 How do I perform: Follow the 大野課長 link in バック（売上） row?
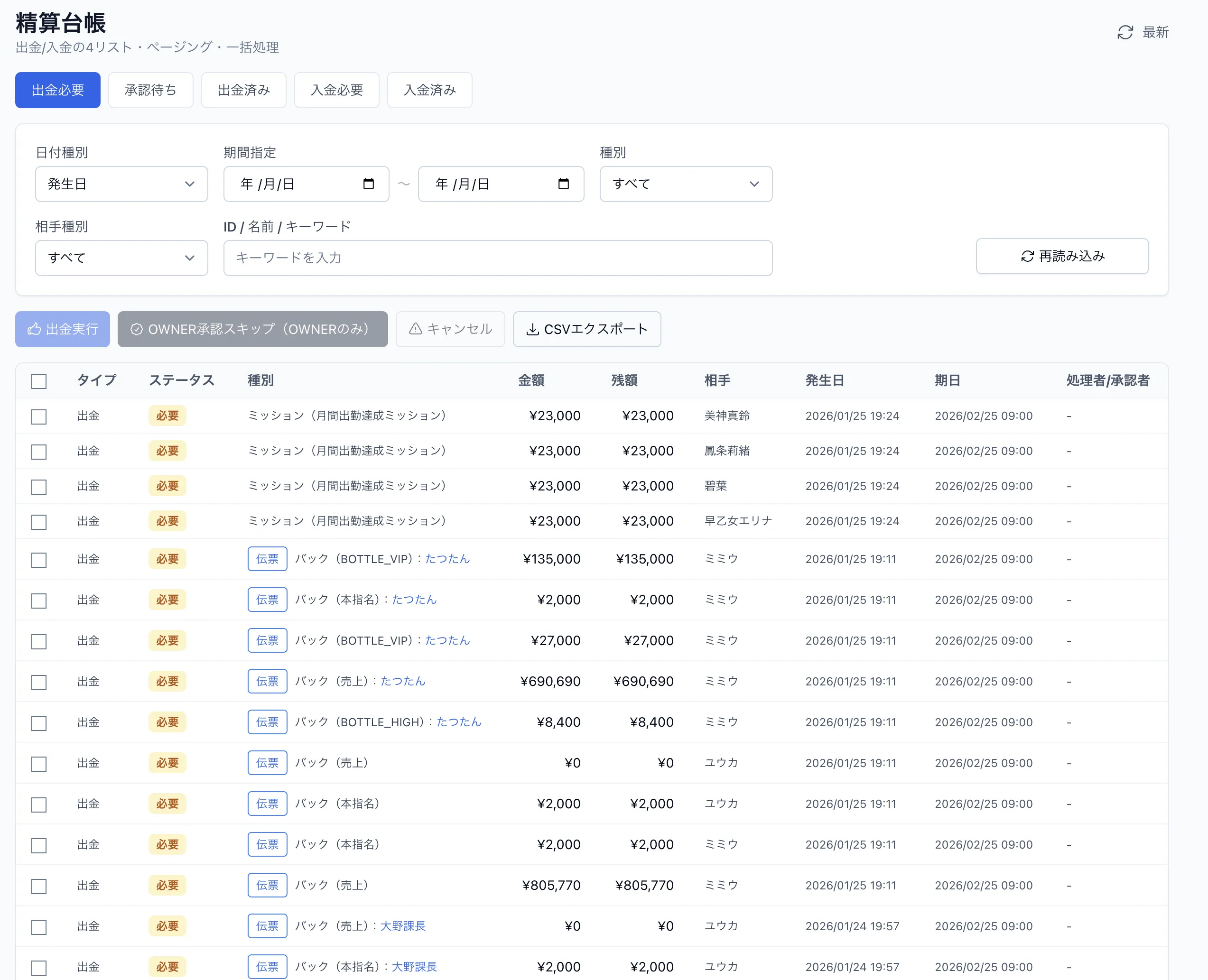(x=403, y=926)
